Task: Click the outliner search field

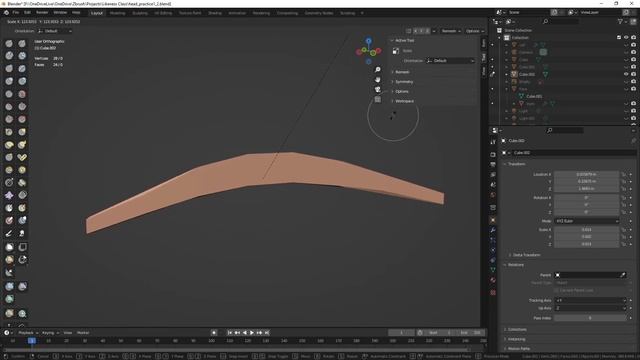Action: click(560, 22)
